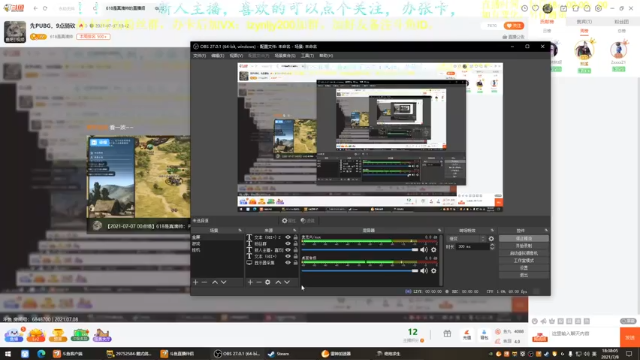Switch to the 周榜 ranking tab
Screen dimensions: 640x360
pyautogui.click(x=584, y=31)
